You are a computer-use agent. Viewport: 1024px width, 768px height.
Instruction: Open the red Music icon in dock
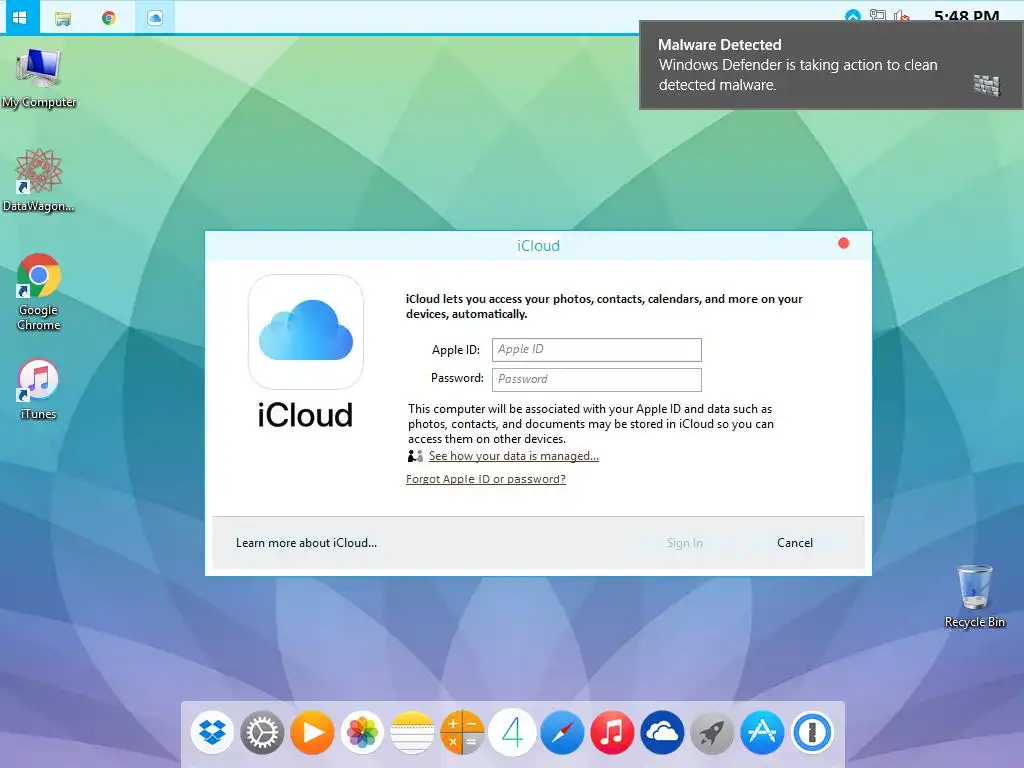coord(612,732)
